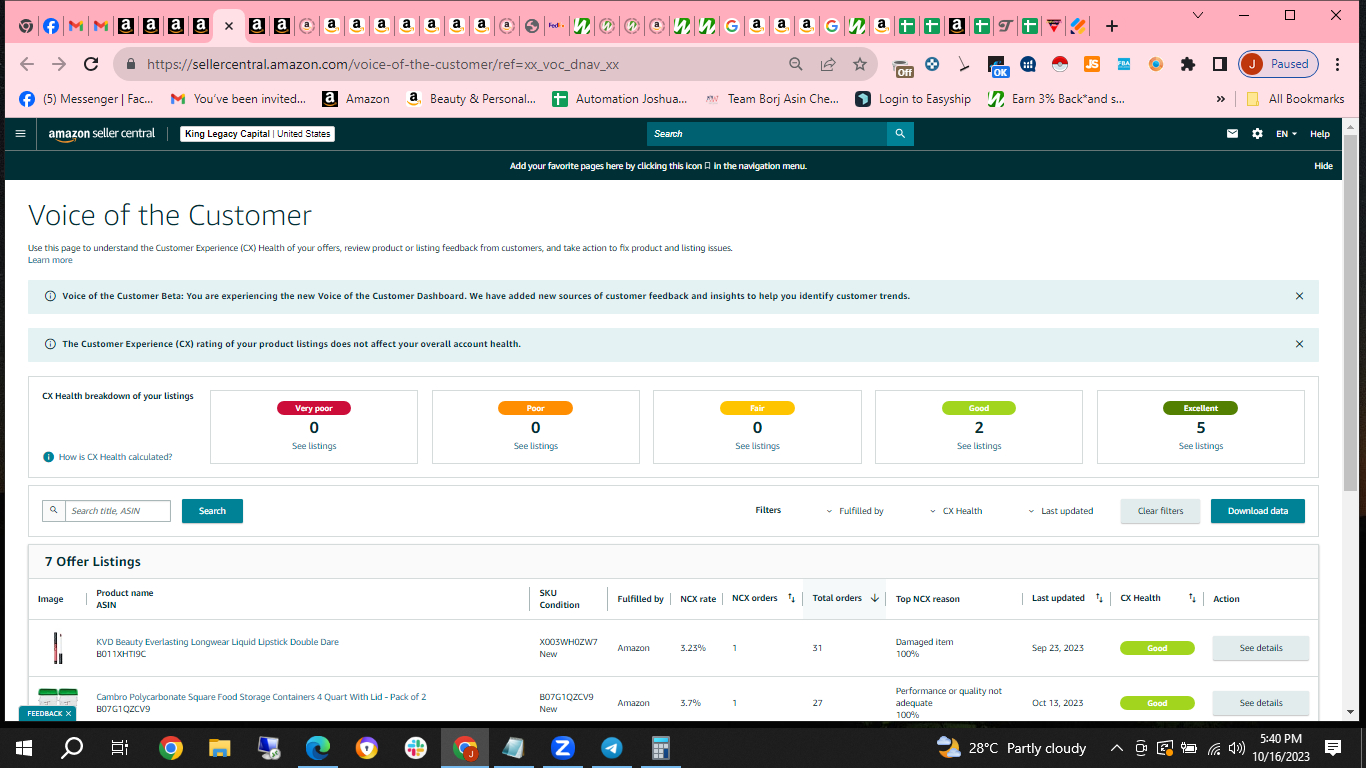1366x768 pixels.
Task: Open the Chrome extensions puzzle icon
Action: (x=1188, y=64)
